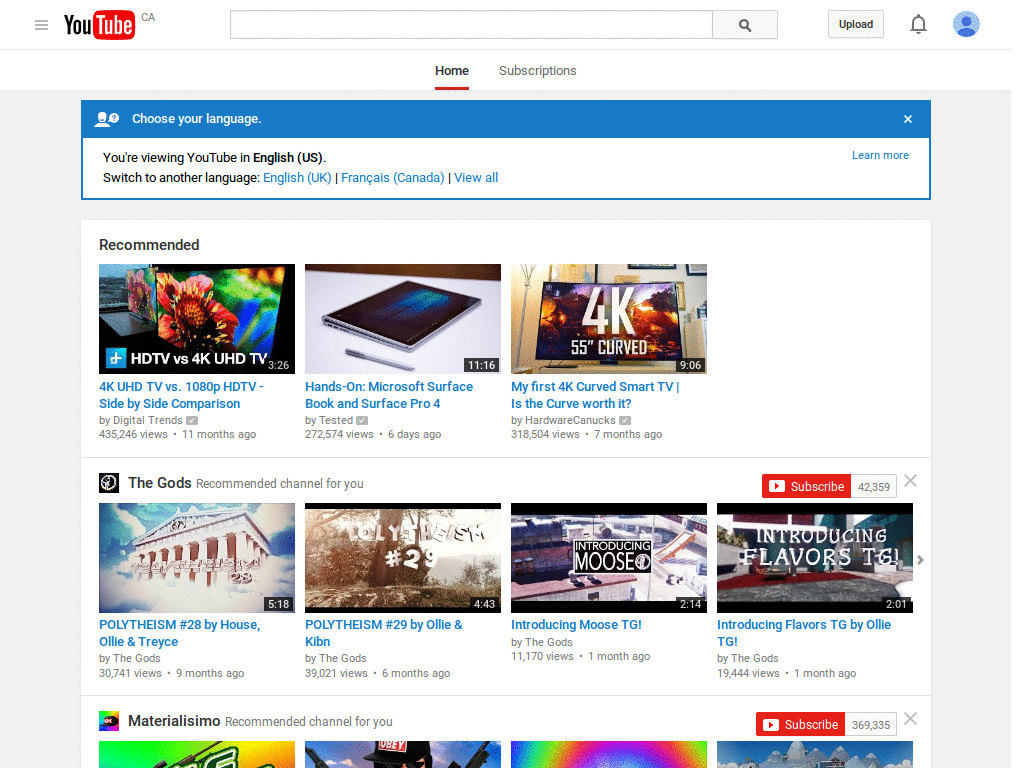1024x768 pixels.
Task: Open Learn more link in banner
Action: [x=880, y=155]
